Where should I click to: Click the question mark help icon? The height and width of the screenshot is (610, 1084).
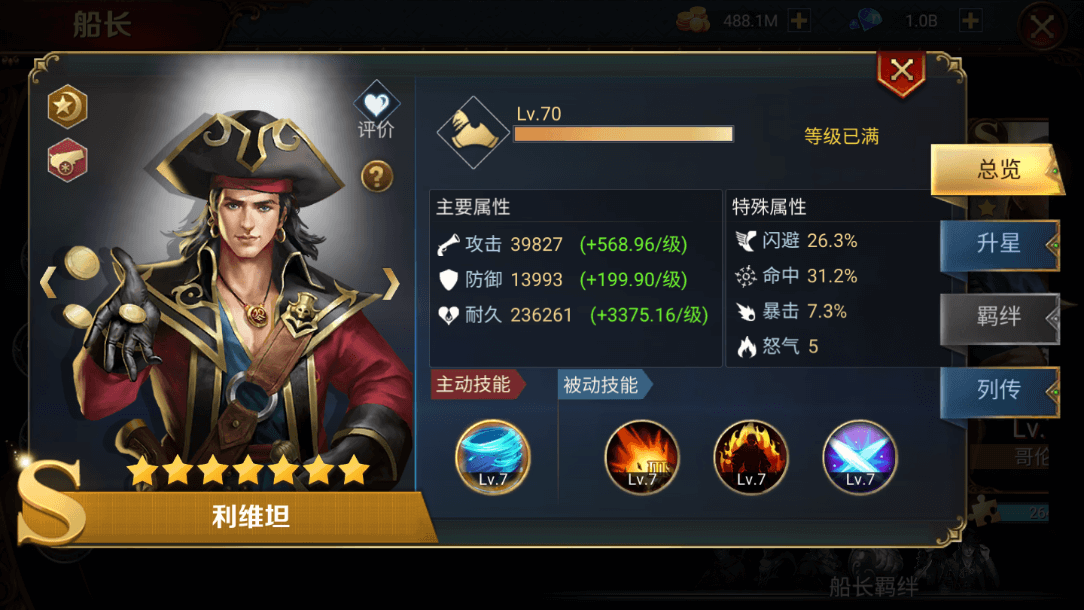tap(377, 176)
